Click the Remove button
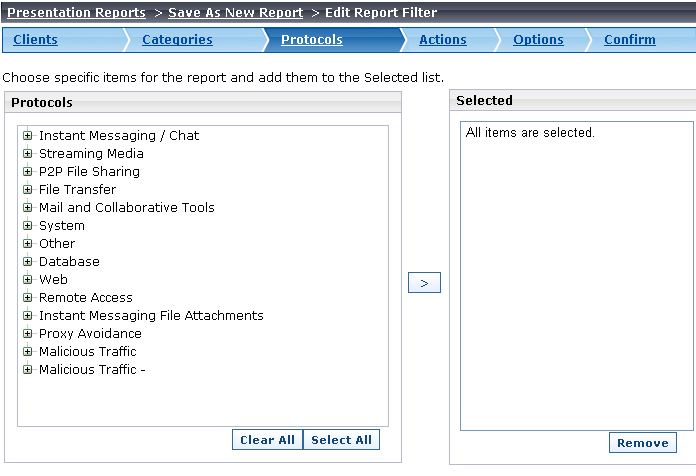 pyautogui.click(x=643, y=443)
